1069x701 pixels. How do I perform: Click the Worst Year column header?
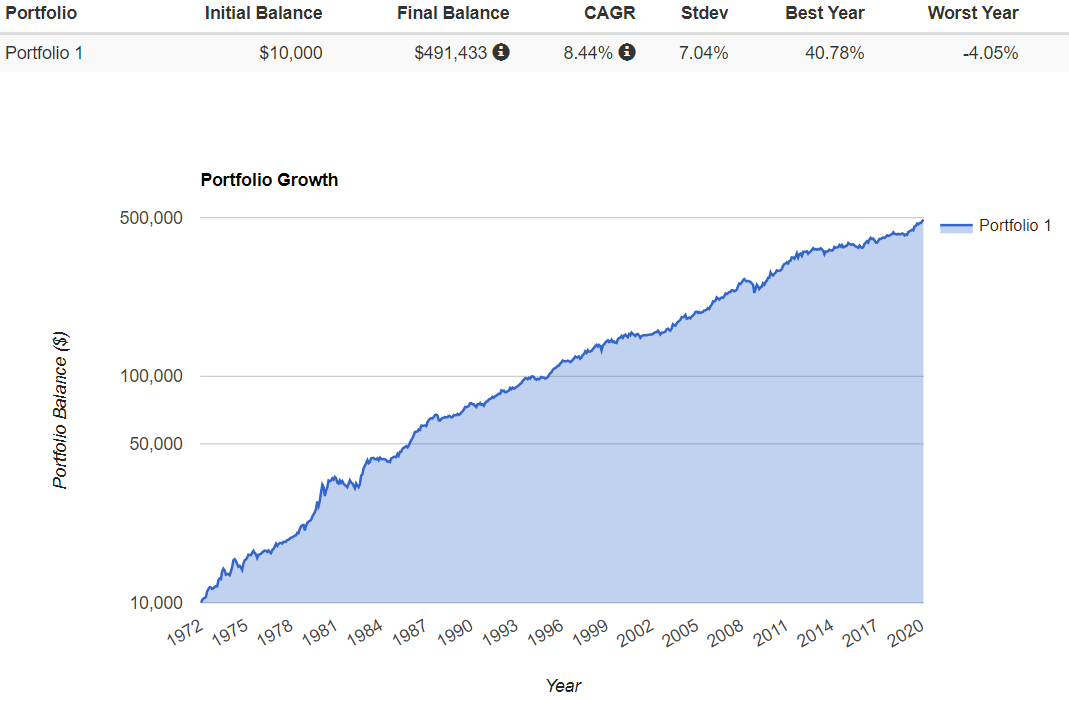[x=973, y=13]
